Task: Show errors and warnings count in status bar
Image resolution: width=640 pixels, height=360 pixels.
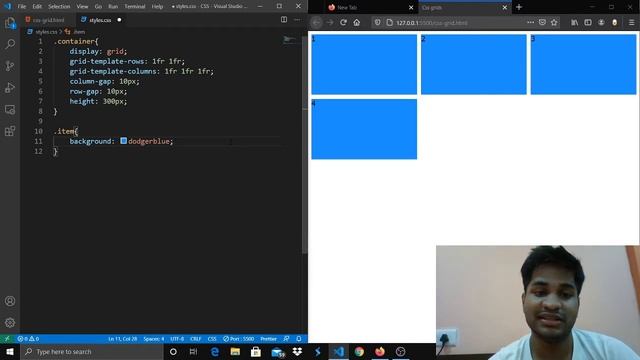Action: click(28, 339)
